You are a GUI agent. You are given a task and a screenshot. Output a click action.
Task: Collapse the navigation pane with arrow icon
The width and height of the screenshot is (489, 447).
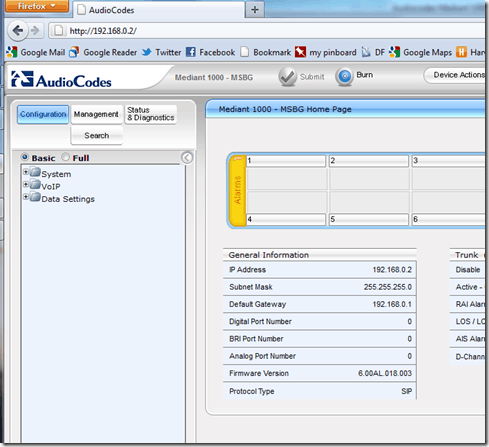(187, 158)
